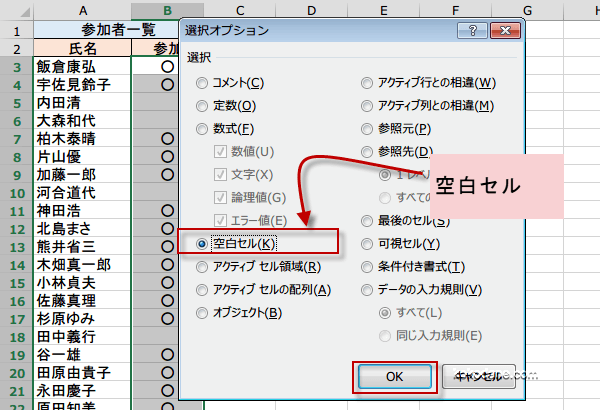Viewport: 600px width, 410px height.
Task: Select row 10 header
Action: pyautogui.click(x=17, y=193)
